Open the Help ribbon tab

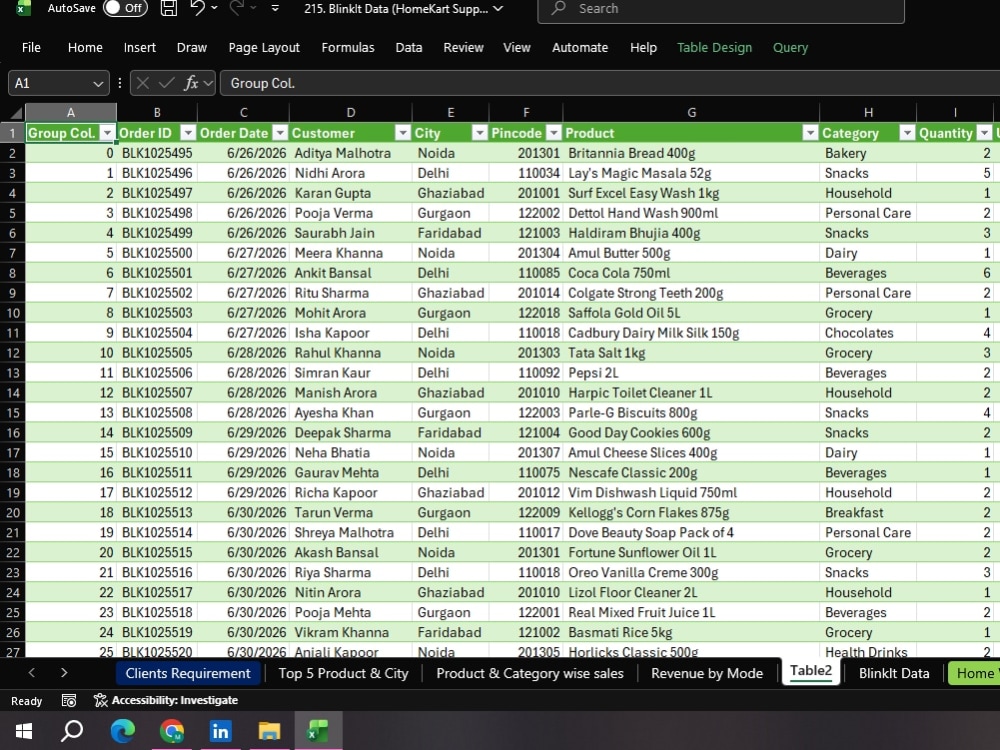click(x=643, y=47)
